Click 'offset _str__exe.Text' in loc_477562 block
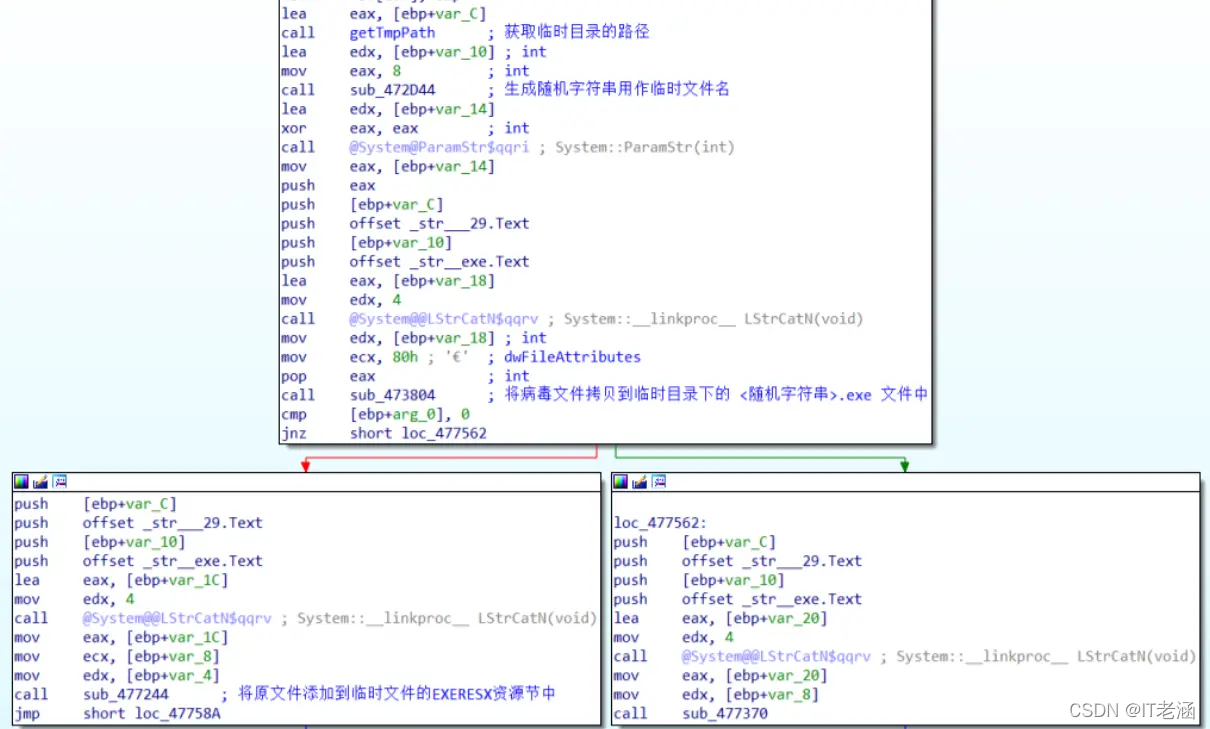Image resolution: width=1210 pixels, height=729 pixels. click(772, 599)
